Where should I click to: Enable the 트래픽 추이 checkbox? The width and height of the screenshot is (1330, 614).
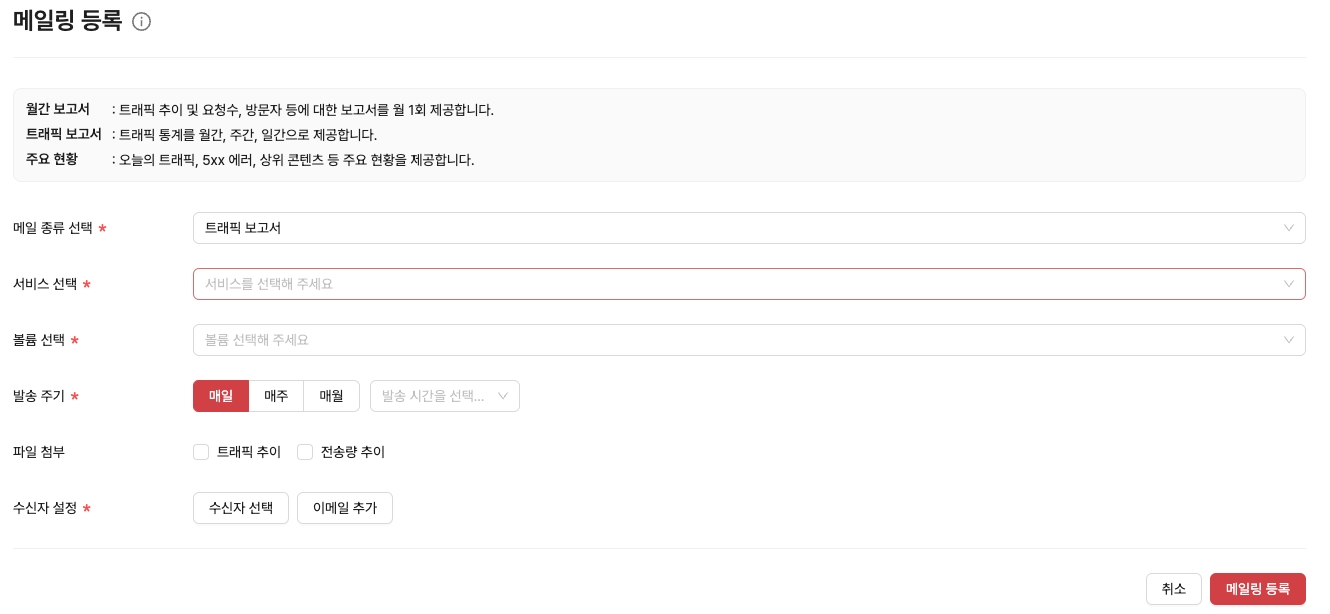tap(201, 452)
